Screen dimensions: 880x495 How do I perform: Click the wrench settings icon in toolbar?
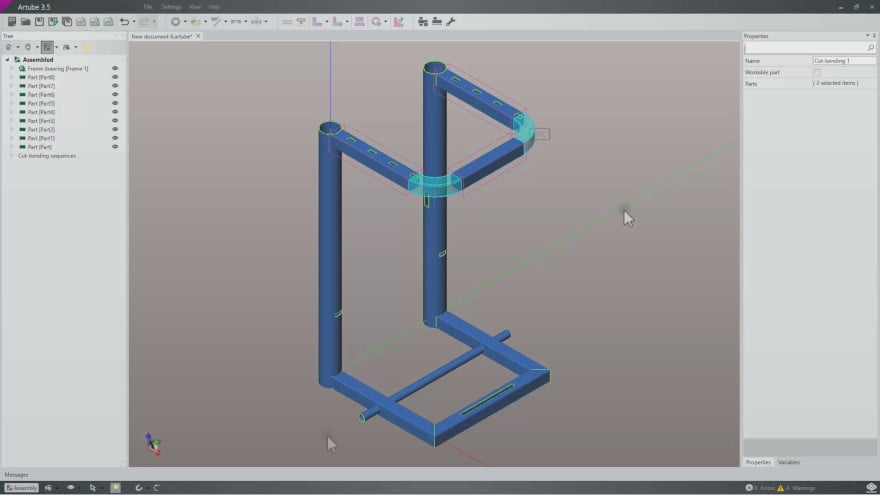(450, 21)
